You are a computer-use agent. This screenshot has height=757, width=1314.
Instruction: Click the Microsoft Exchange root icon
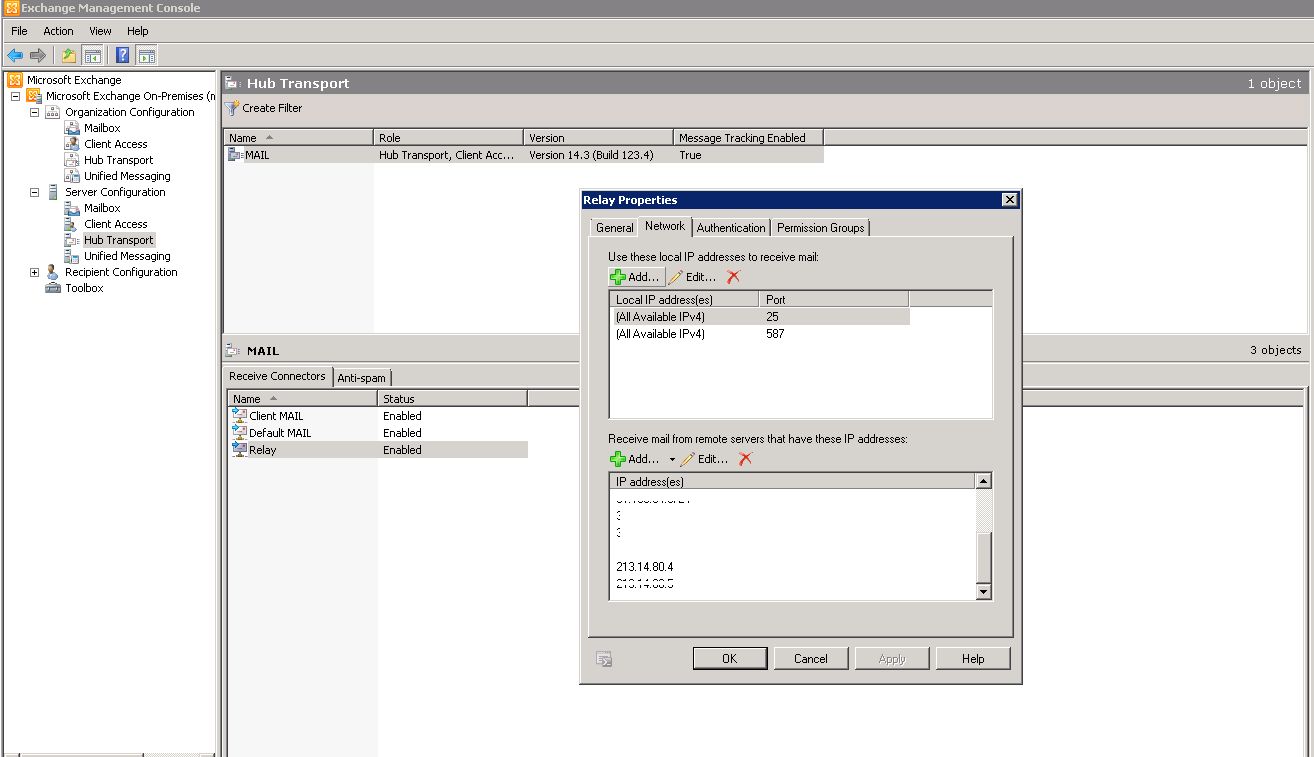[15, 80]
